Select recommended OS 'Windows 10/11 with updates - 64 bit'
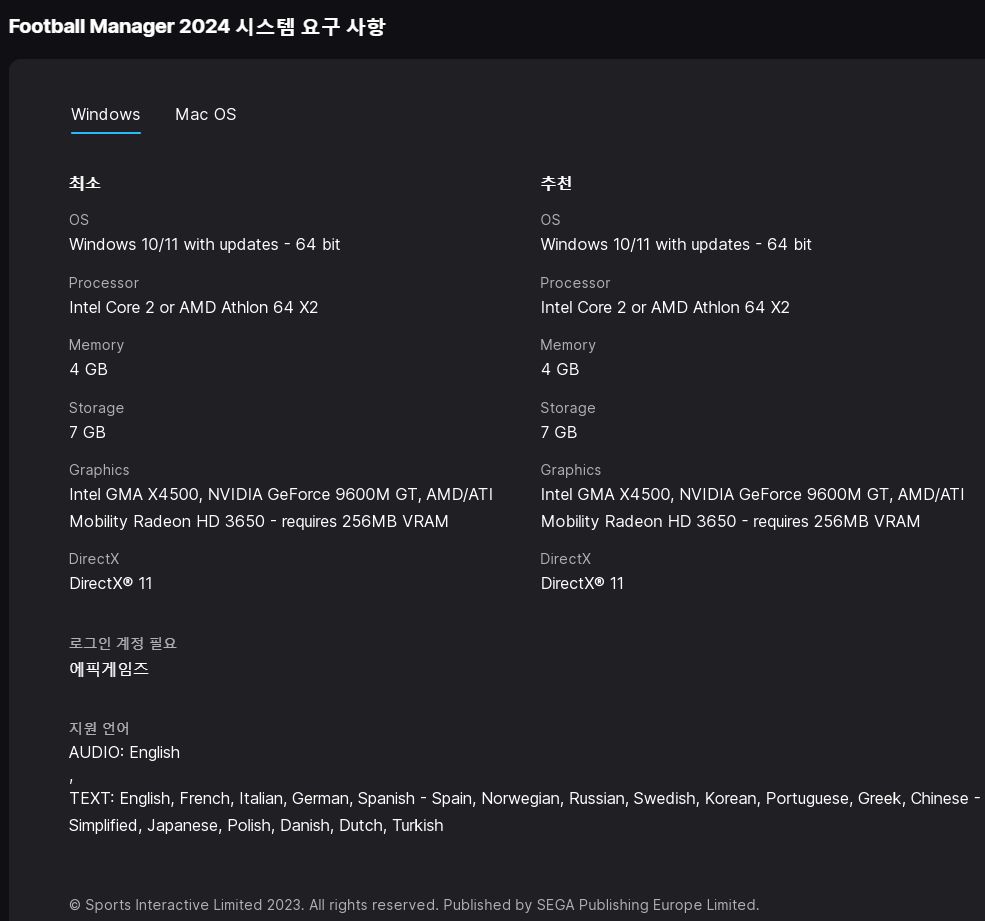 point(676,244)
